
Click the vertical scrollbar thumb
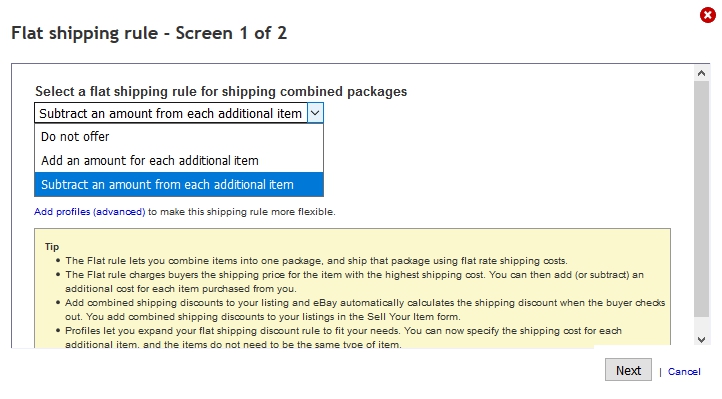pyautogui.click(x=701, y=199)
